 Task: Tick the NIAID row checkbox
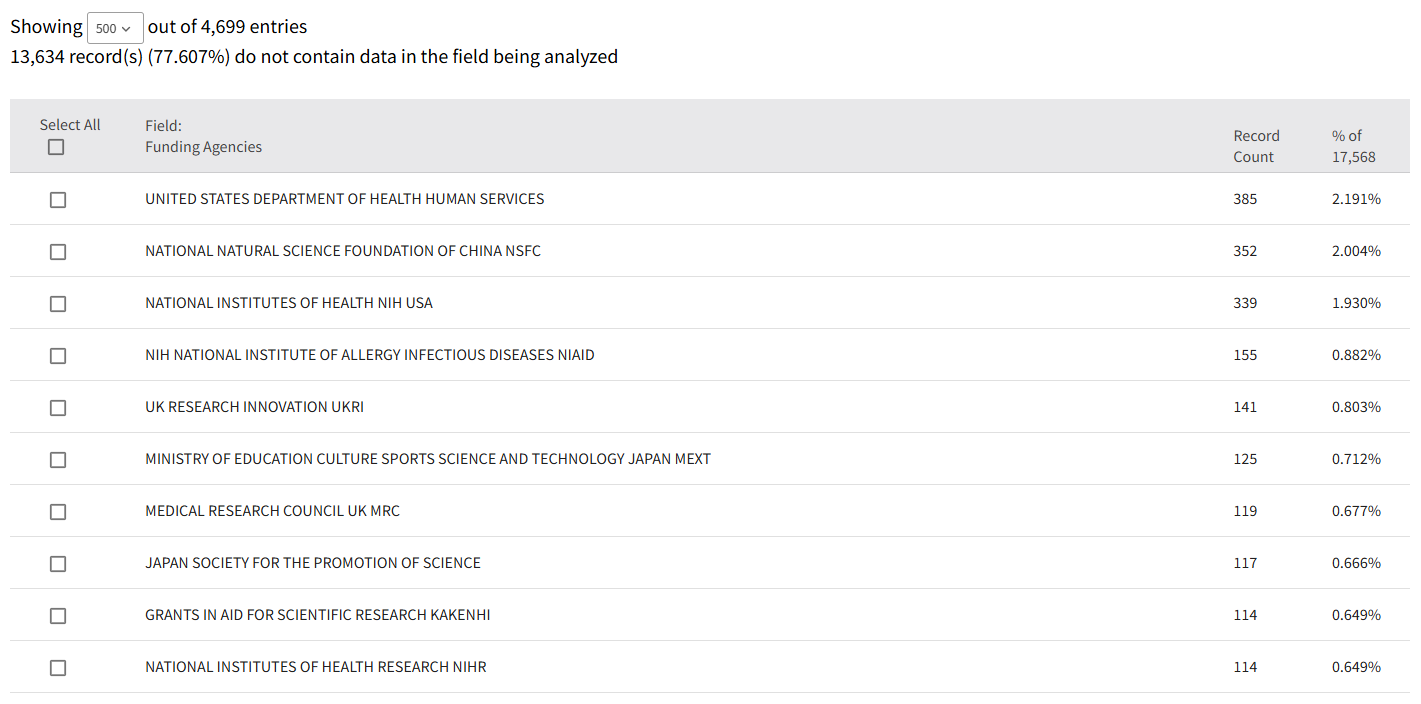pos(58,356)
